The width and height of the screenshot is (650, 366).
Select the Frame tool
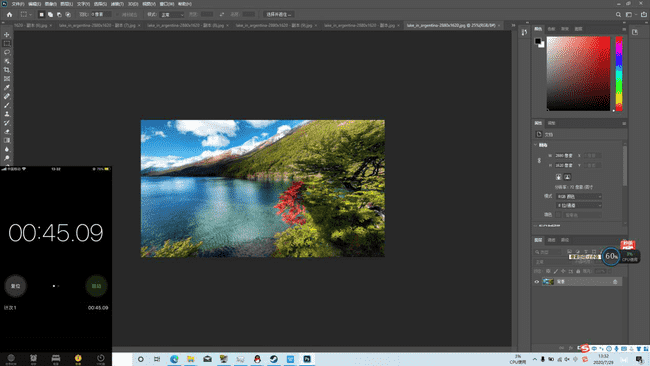click(7, 79)
